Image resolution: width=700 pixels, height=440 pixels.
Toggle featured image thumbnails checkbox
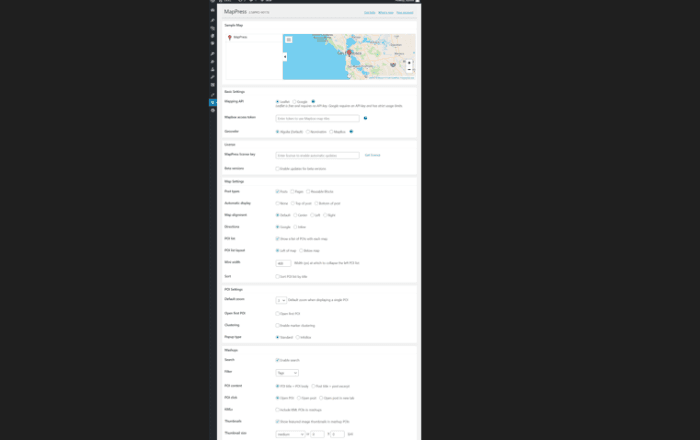click(277, 421)
